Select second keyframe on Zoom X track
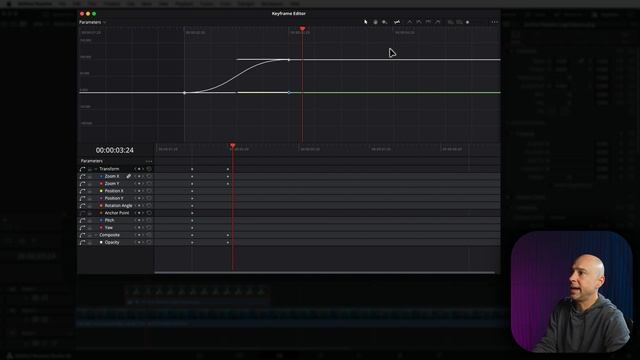640x360 pixels. point(228,176)
